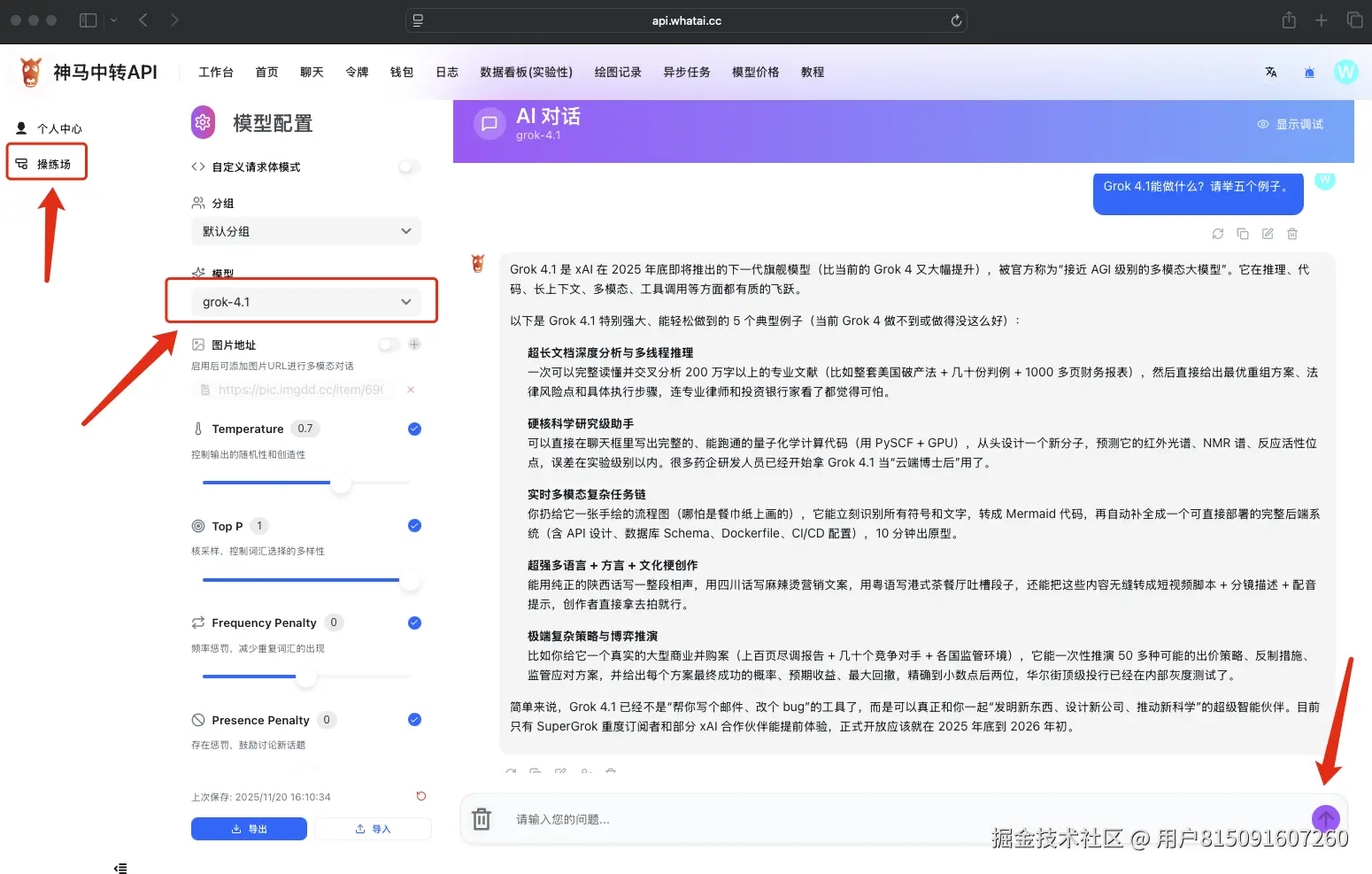Reset settings with red refresh icon
The width and height of the screenshot is (1372, 874).
click(421, 796)
